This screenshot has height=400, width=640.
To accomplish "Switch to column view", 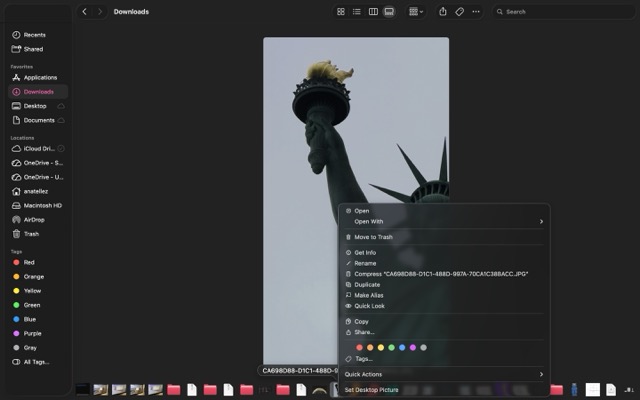I will (373, 11).
